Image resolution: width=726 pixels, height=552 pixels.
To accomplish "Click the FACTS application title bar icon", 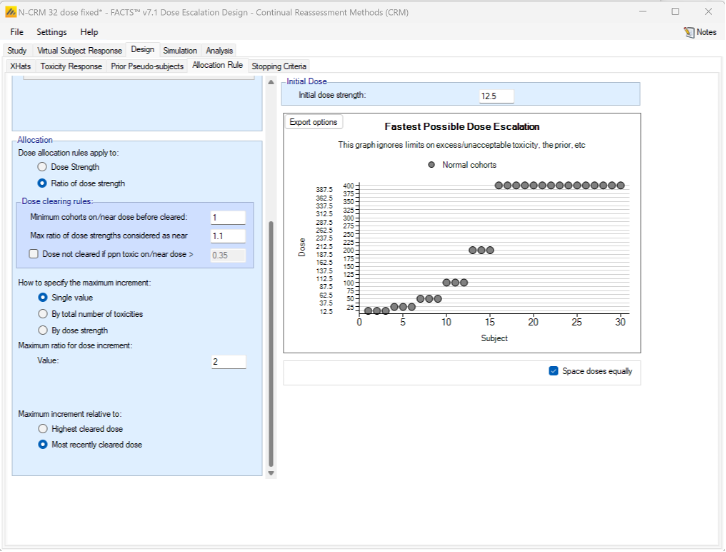I will click(x=11, y=11).
